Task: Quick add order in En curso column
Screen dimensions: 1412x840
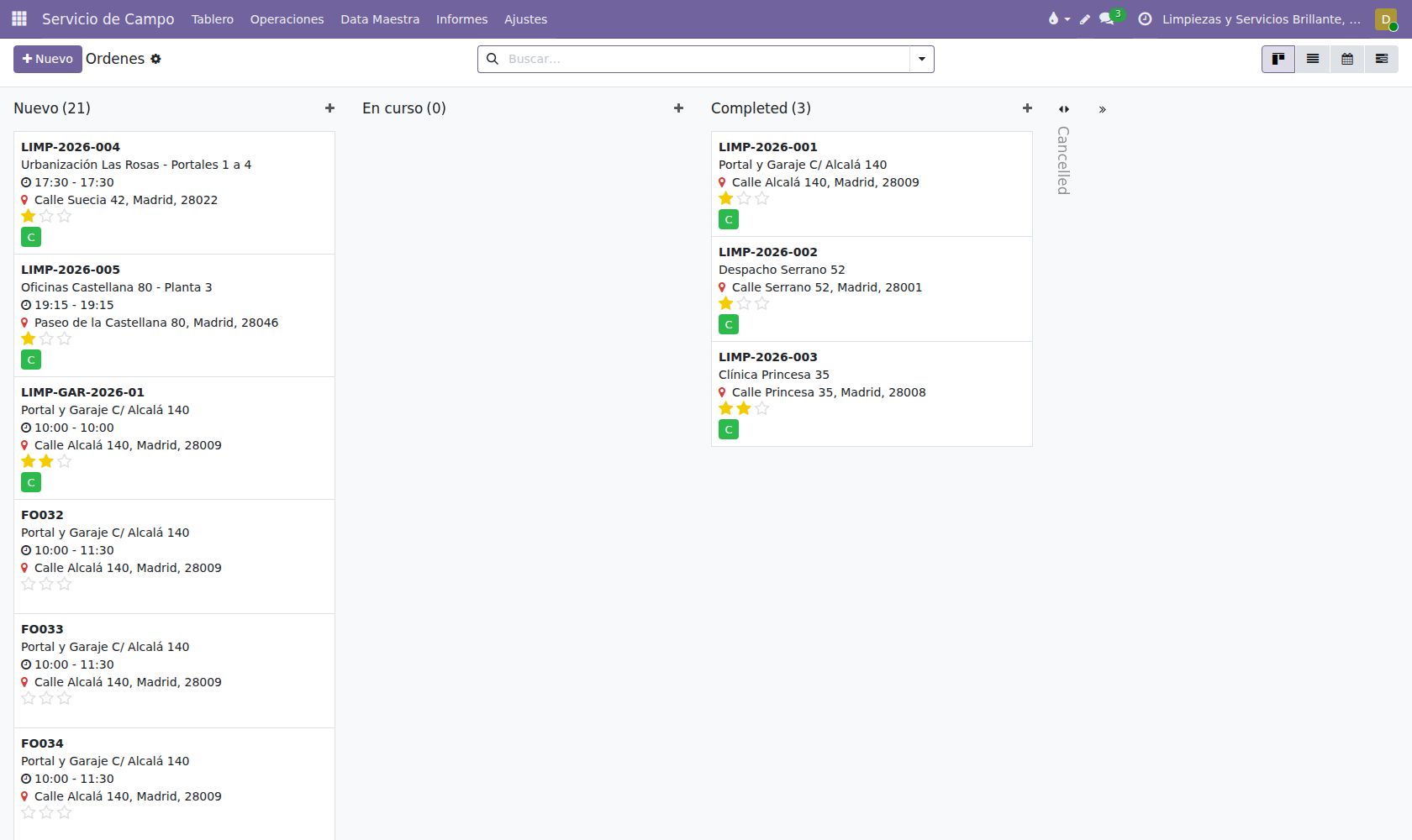Action: 678,108
